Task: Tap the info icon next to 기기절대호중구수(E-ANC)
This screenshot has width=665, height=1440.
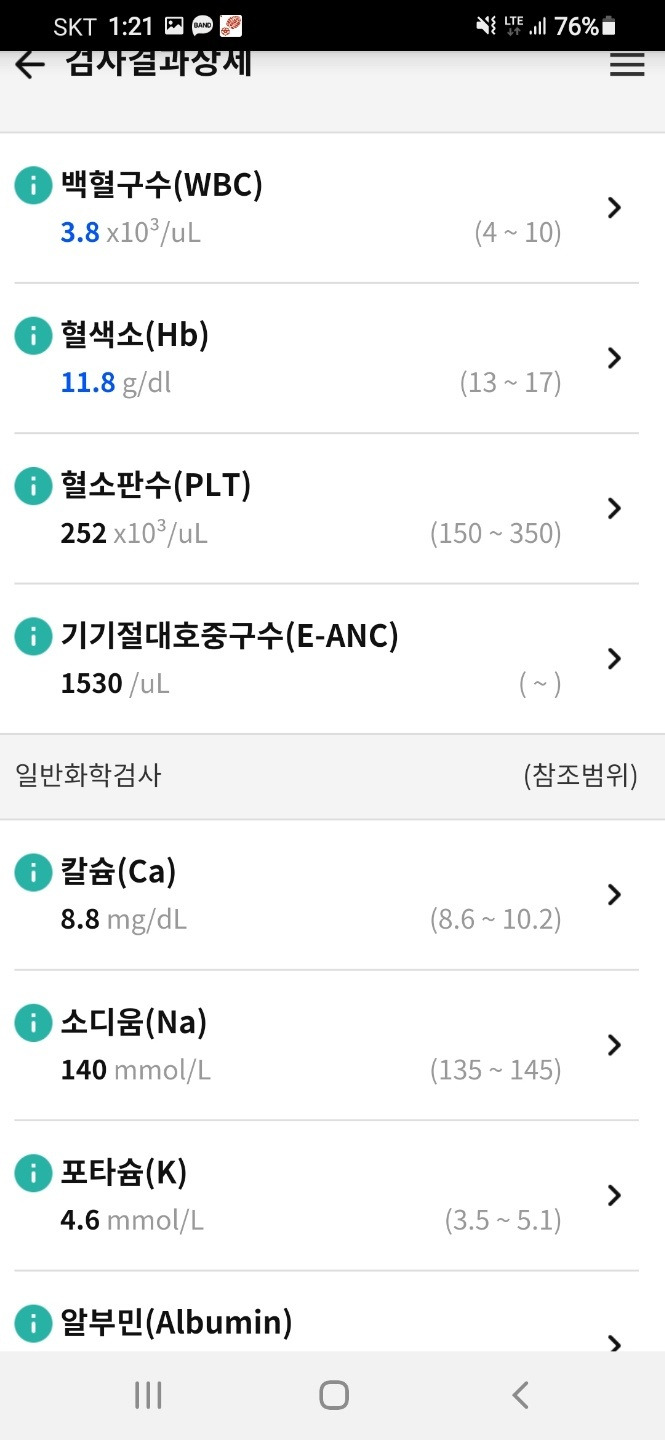Action: (x=33, y=635)
